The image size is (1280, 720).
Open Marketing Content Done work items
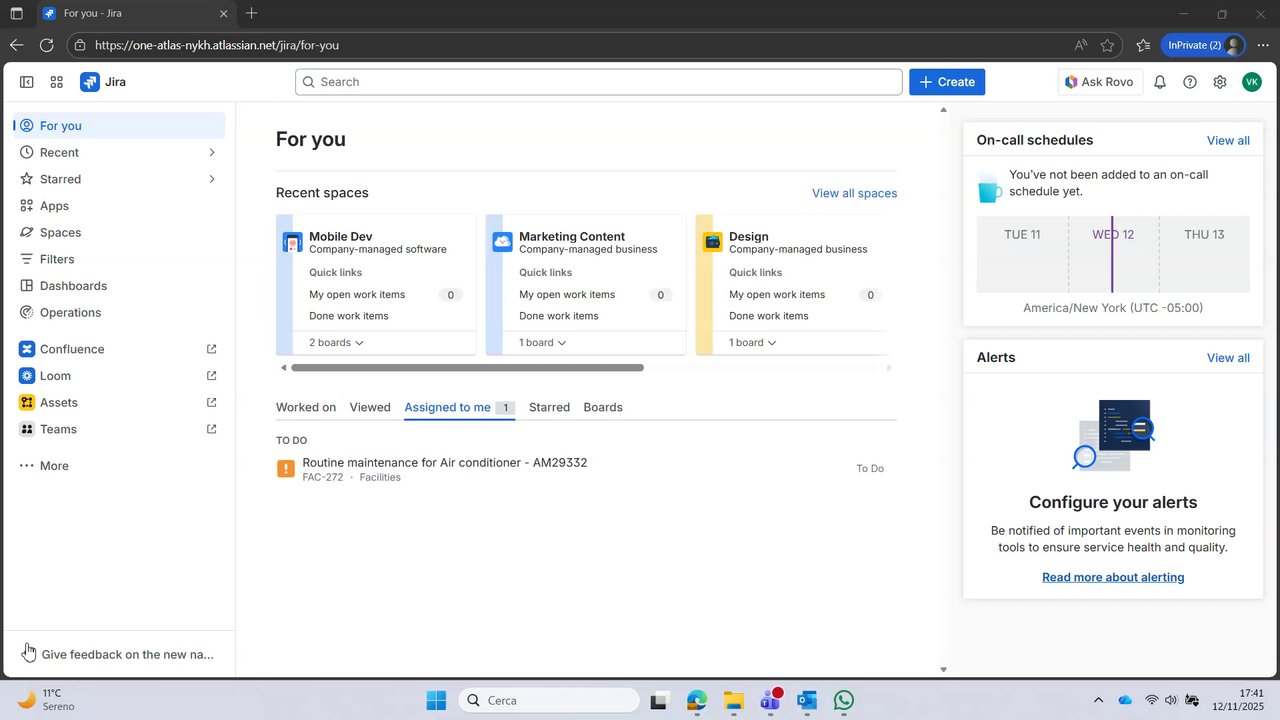(x=559, y=316)
